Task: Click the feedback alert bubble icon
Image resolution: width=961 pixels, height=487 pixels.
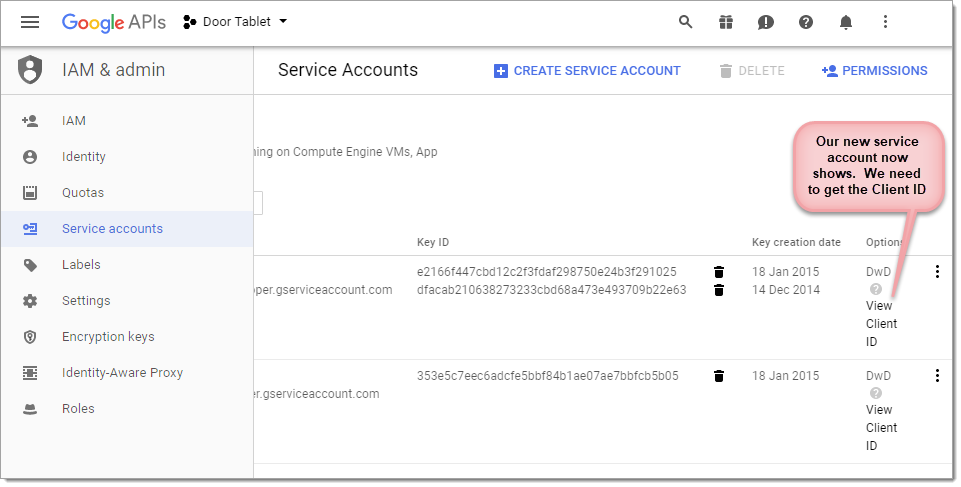Action: (765, 22)
